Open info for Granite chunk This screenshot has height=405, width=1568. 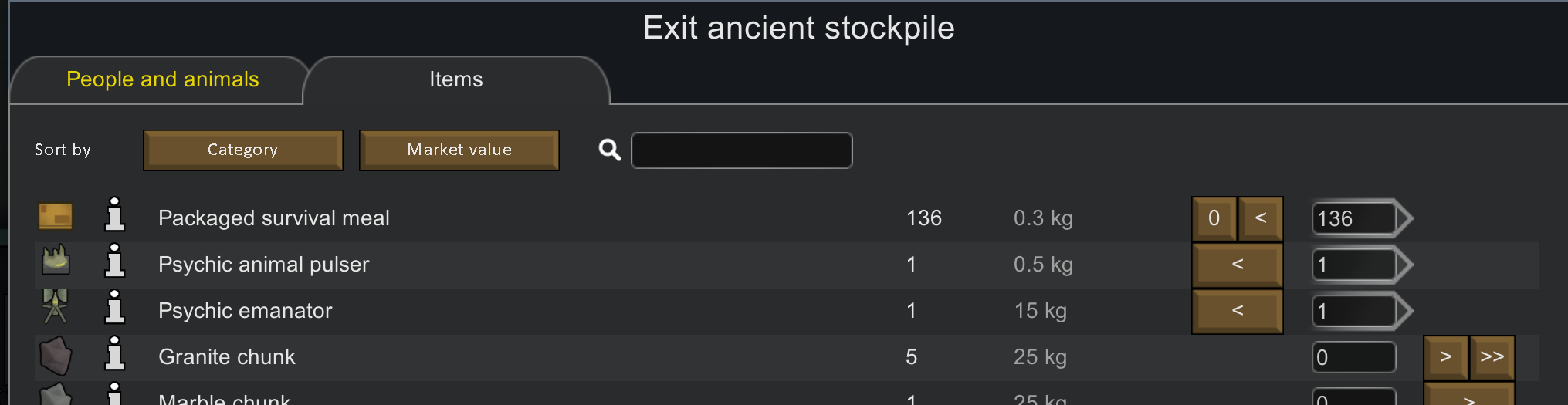coord(114,354)
